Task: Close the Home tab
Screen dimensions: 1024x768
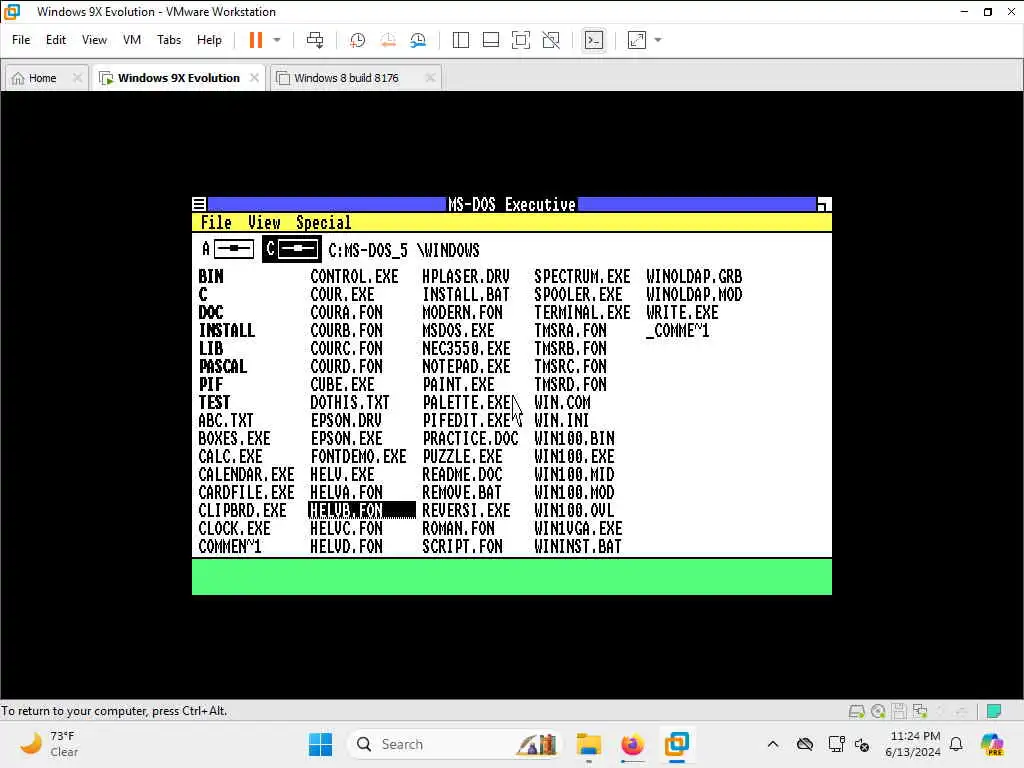Action: point(77,78)
